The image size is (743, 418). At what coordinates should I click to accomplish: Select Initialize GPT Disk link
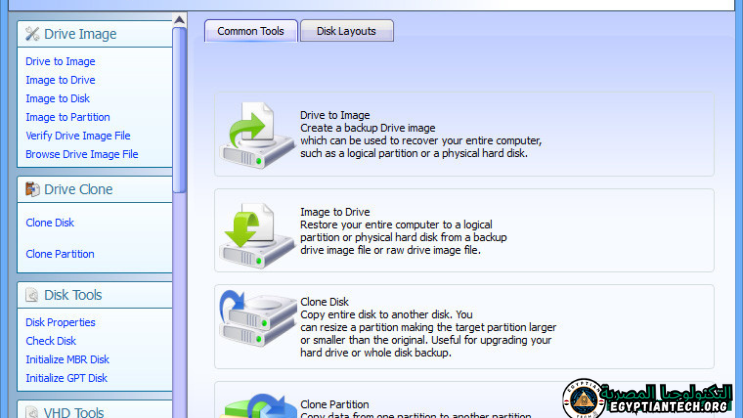coord(66,378)
